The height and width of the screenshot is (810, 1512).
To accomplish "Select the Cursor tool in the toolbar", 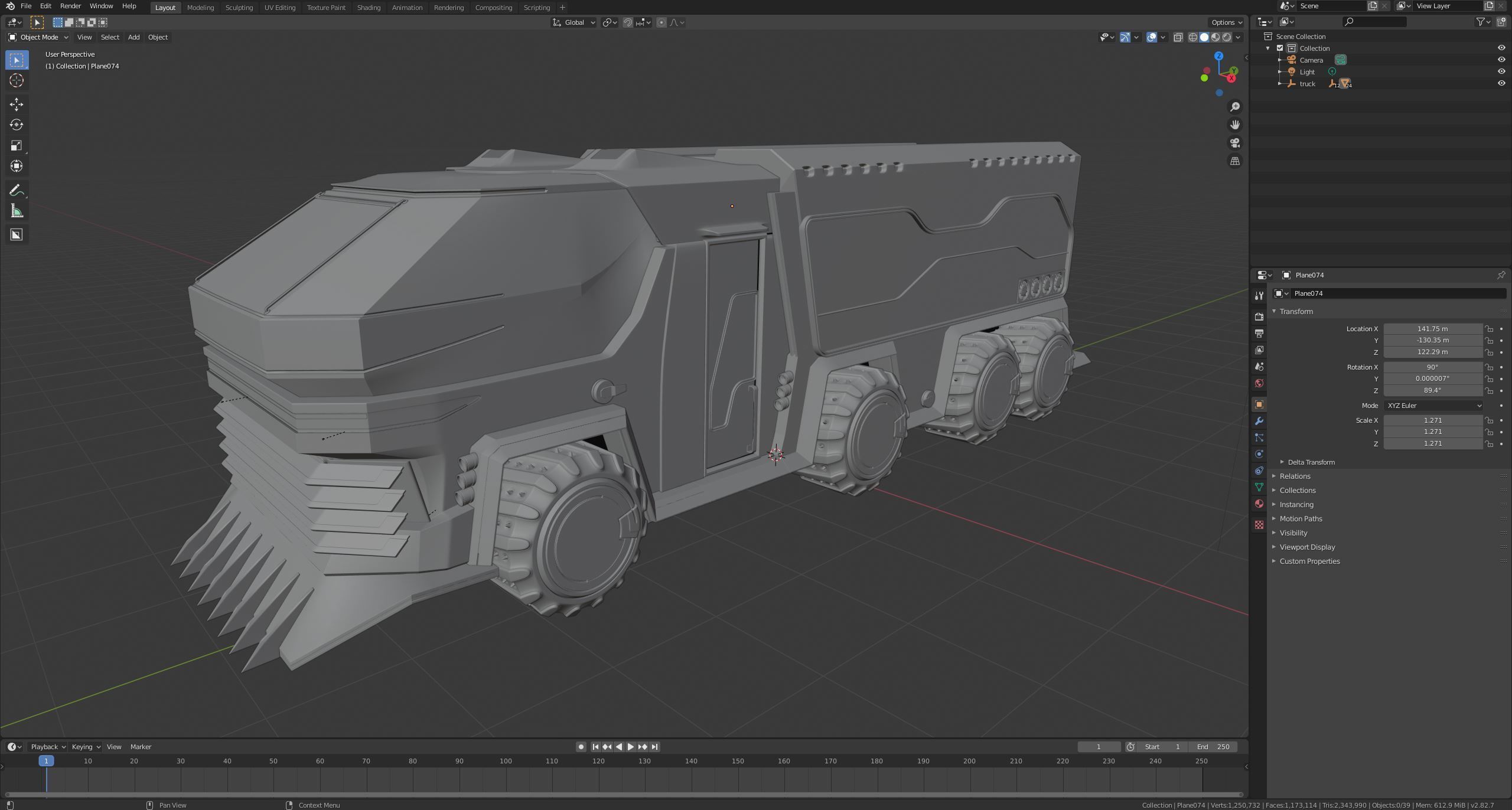I will click(17, 81).
